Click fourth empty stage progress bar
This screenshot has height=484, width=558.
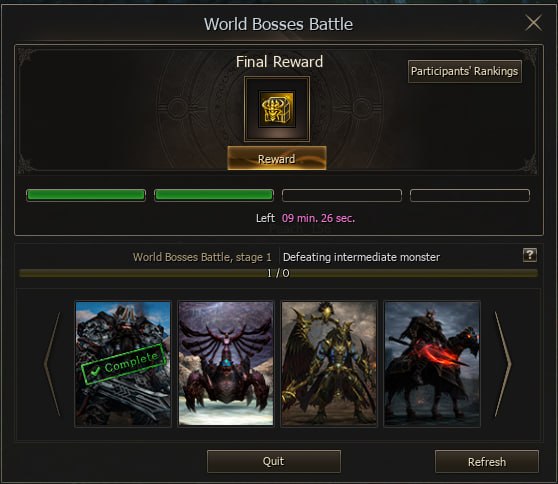point(470,195)
